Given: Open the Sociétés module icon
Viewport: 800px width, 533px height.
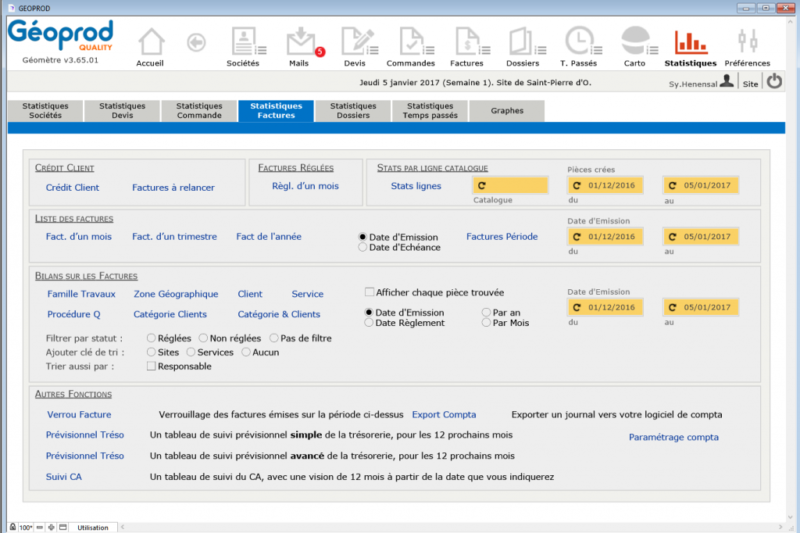Looking at the screenshot, I should [x=243, y=43].
